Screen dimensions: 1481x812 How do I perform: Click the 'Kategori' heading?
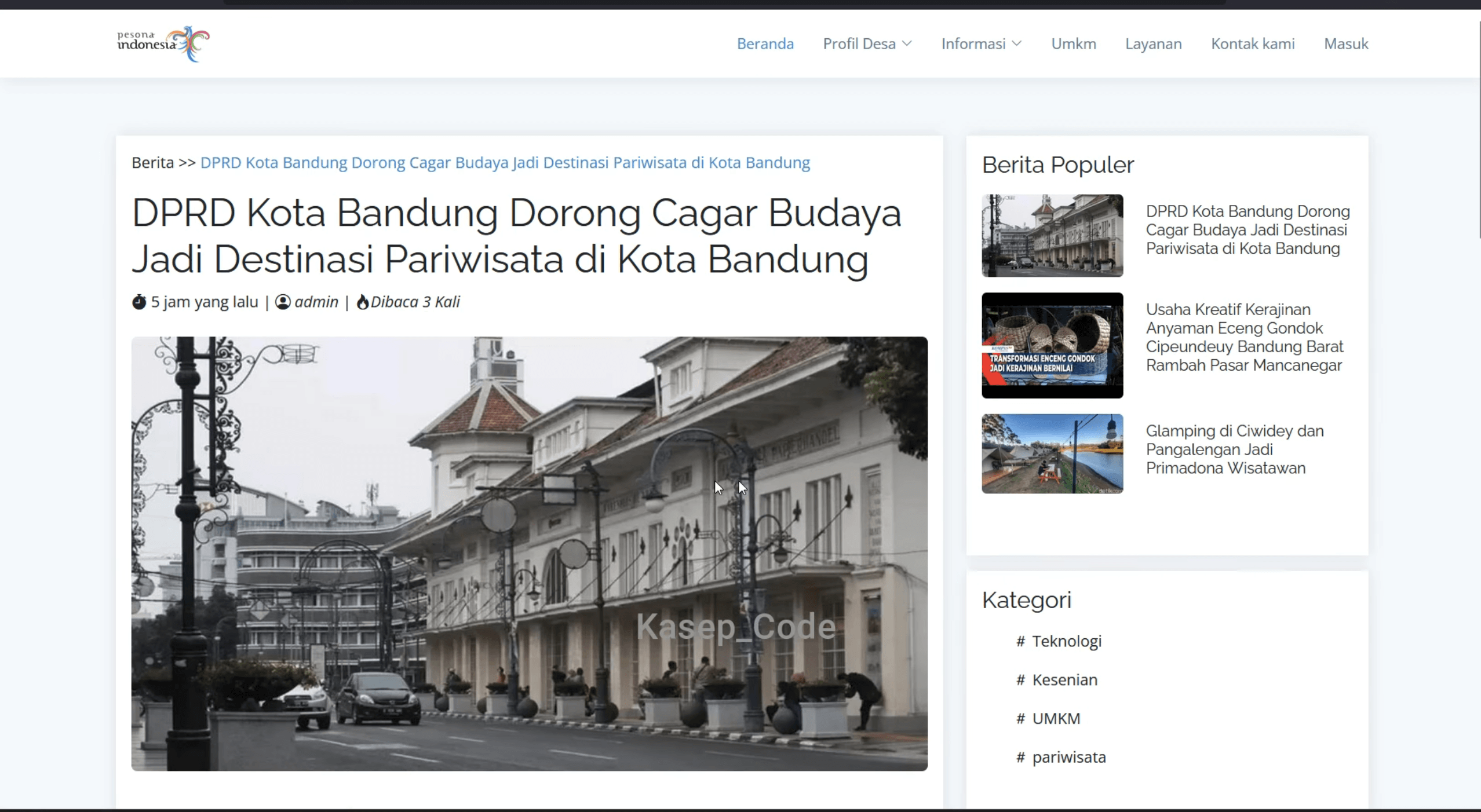coord(1026,600)
